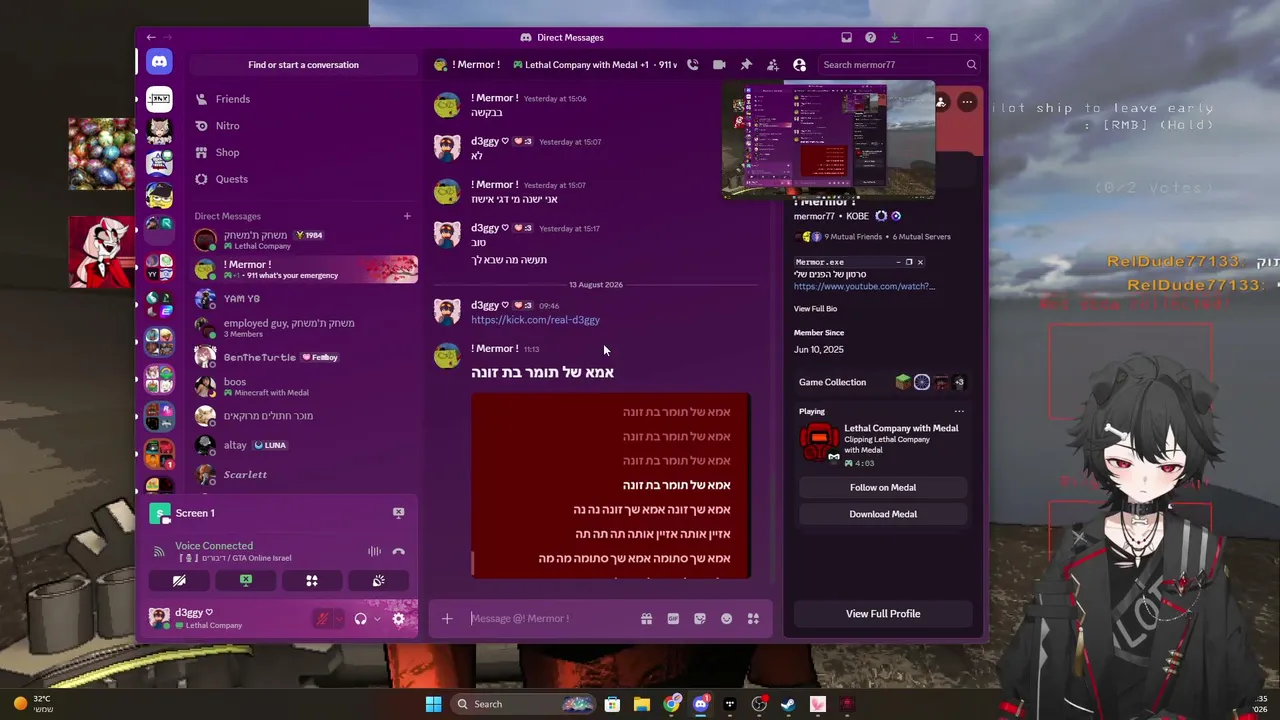This screenshot has width=1280, height=720.
Task: Open DM with Scarlett
Action: (x=303, y=474)
